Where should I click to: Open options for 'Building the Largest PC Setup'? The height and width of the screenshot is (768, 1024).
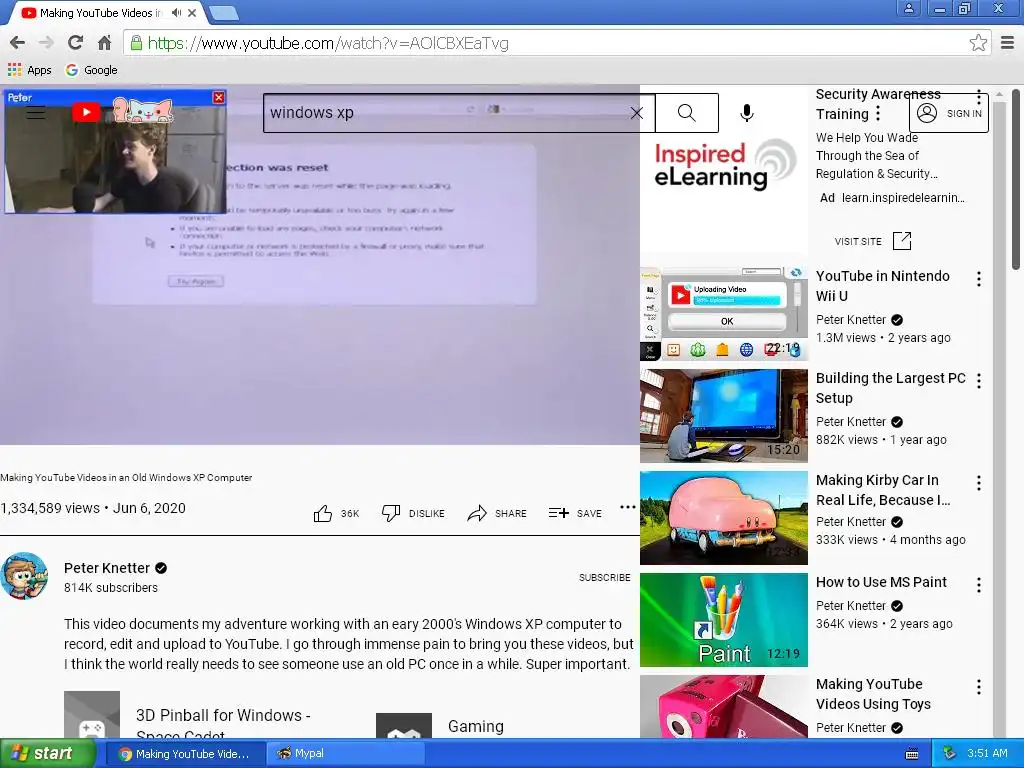click(978, 381)
